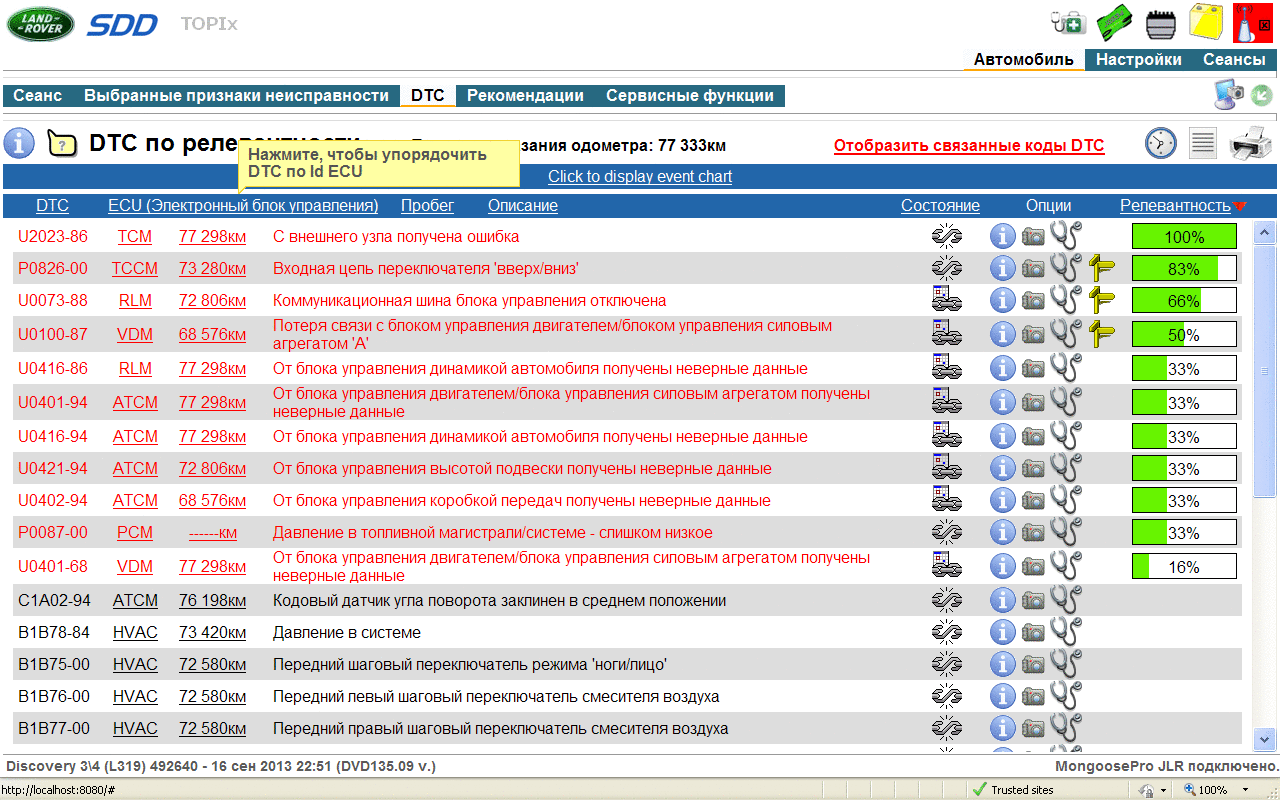Click the scrollbar up arrow

[1265, 232]
